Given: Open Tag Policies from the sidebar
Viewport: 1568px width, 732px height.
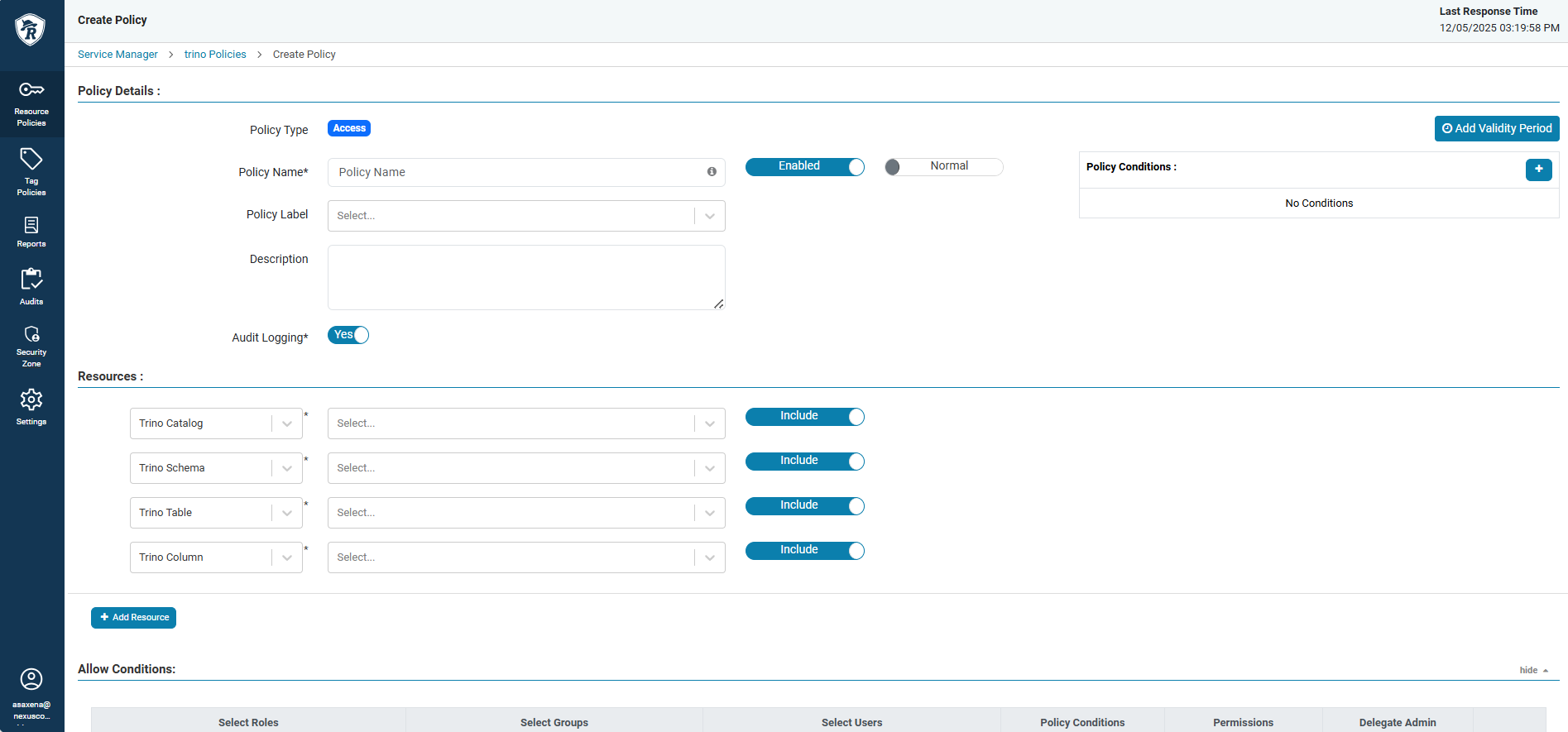Looking at the screenshot, I should click(x=31, y=172).
